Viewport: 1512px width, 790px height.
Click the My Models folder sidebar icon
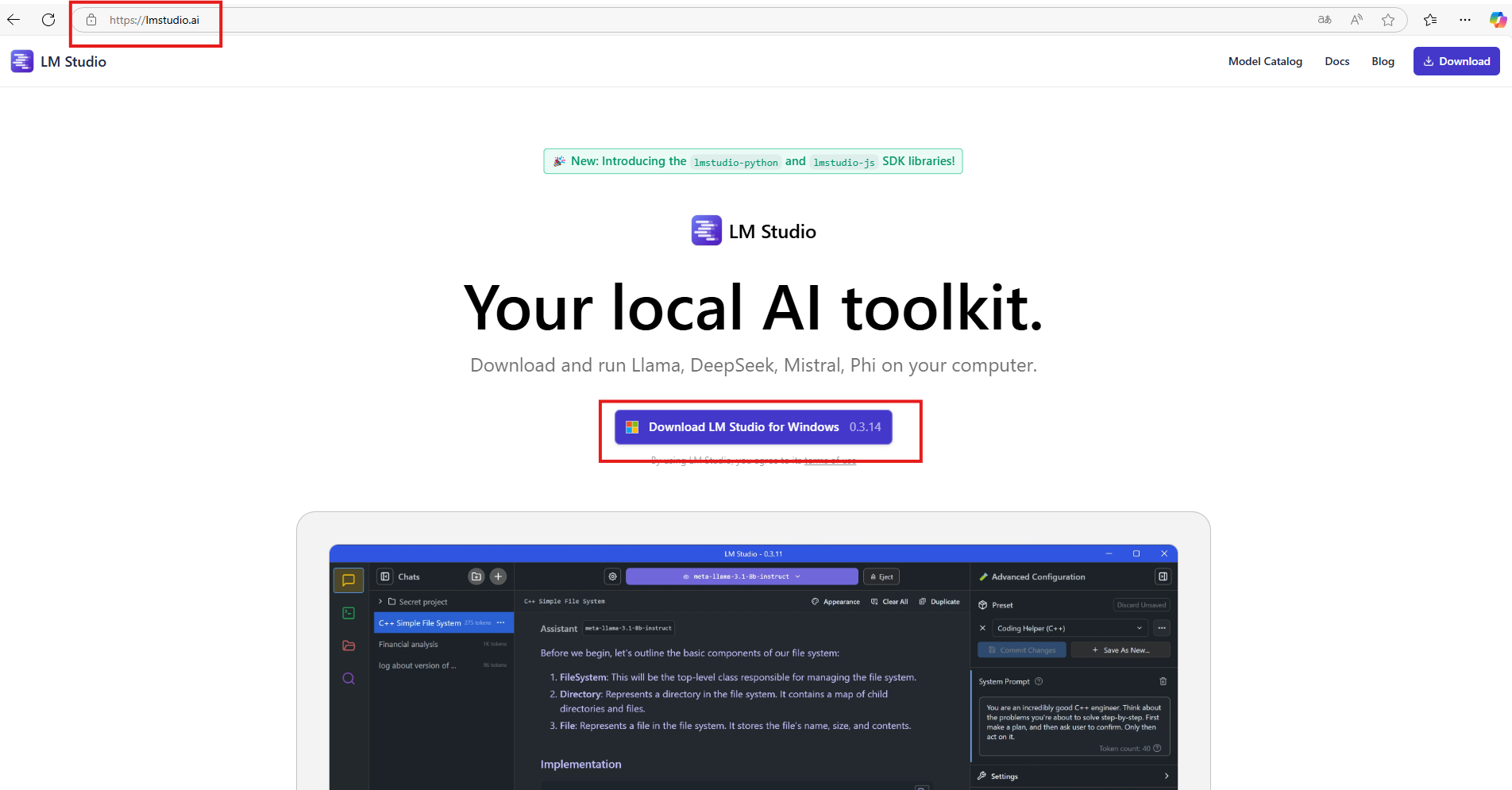349,645
